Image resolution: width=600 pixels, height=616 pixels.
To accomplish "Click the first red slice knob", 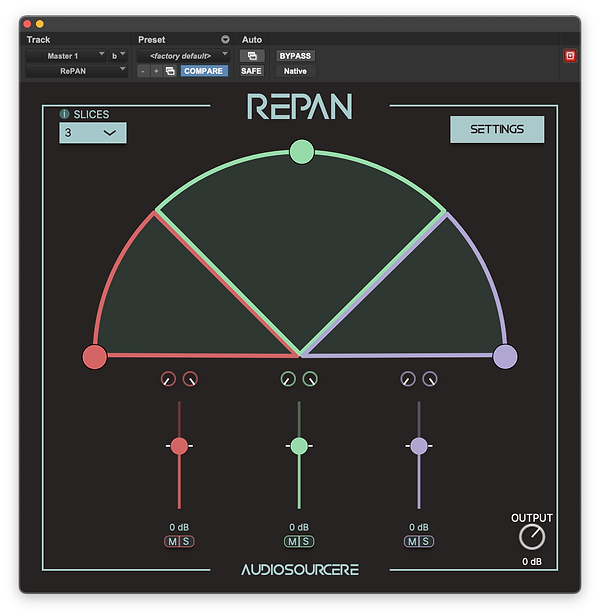I will [x=169, y=379].
